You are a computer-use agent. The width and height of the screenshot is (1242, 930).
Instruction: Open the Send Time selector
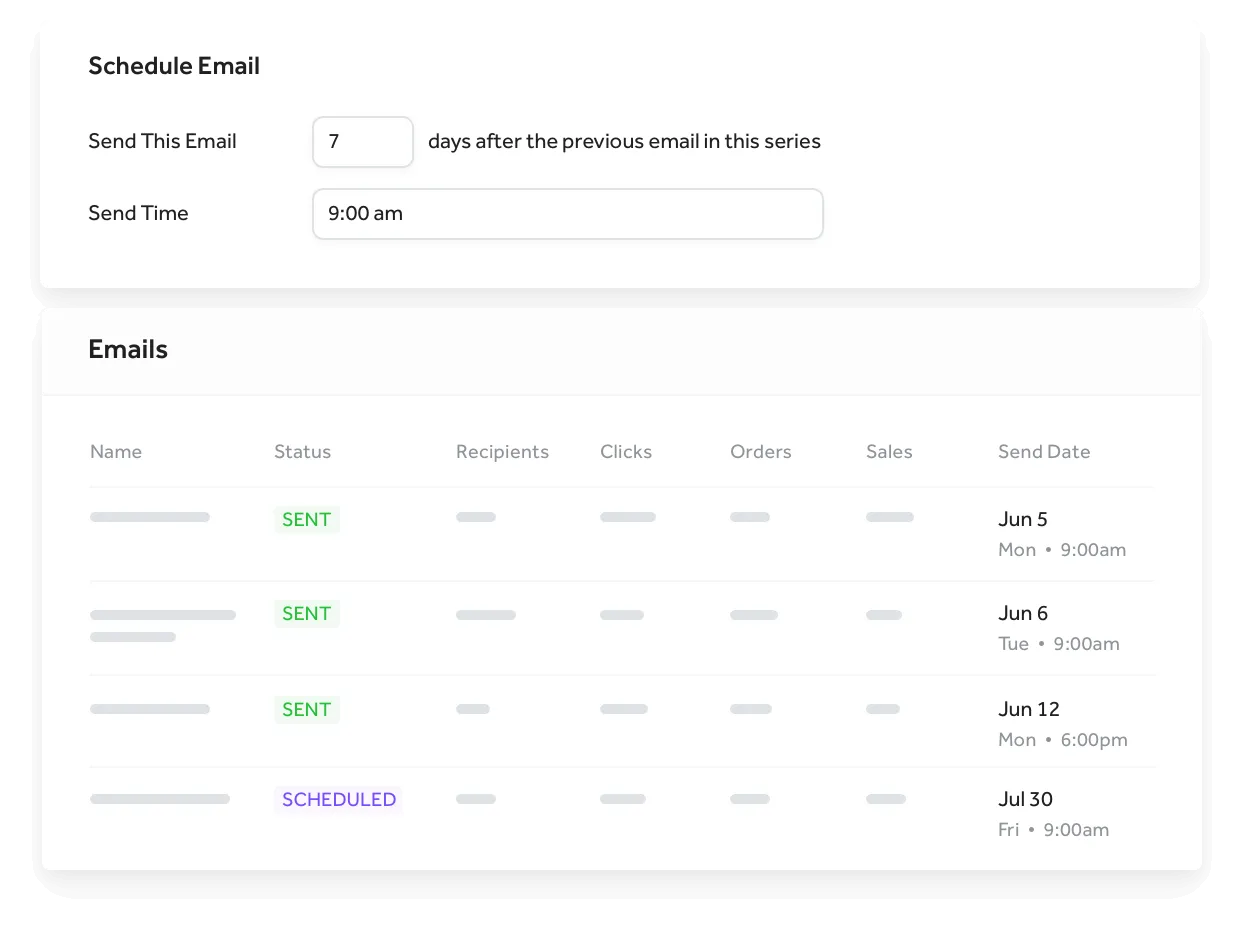click(568, 213)
